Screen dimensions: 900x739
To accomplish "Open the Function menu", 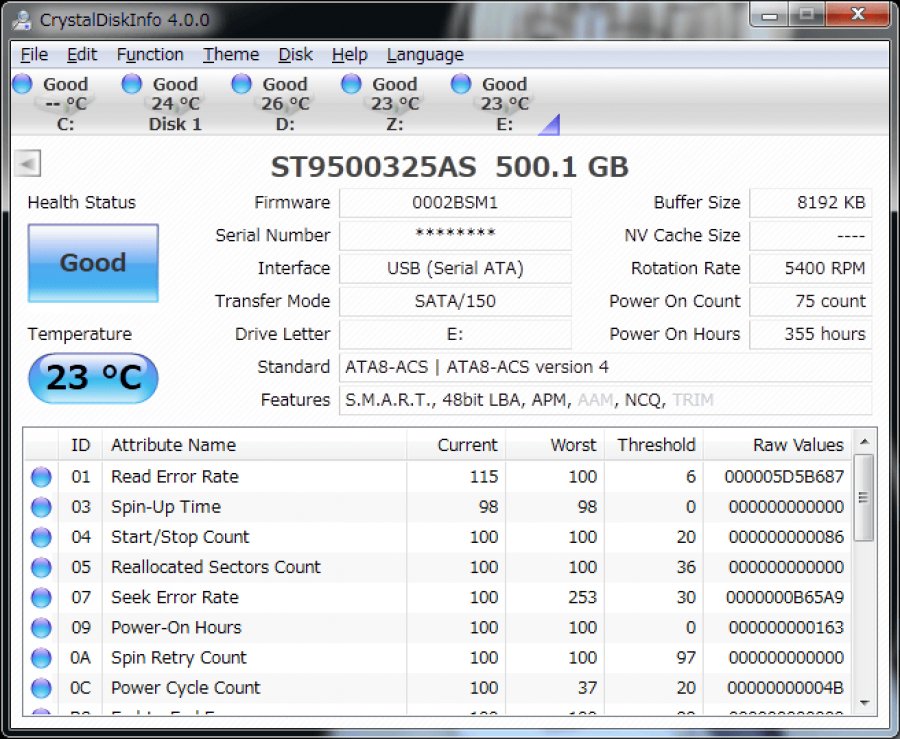I will (x=150, y=55).
